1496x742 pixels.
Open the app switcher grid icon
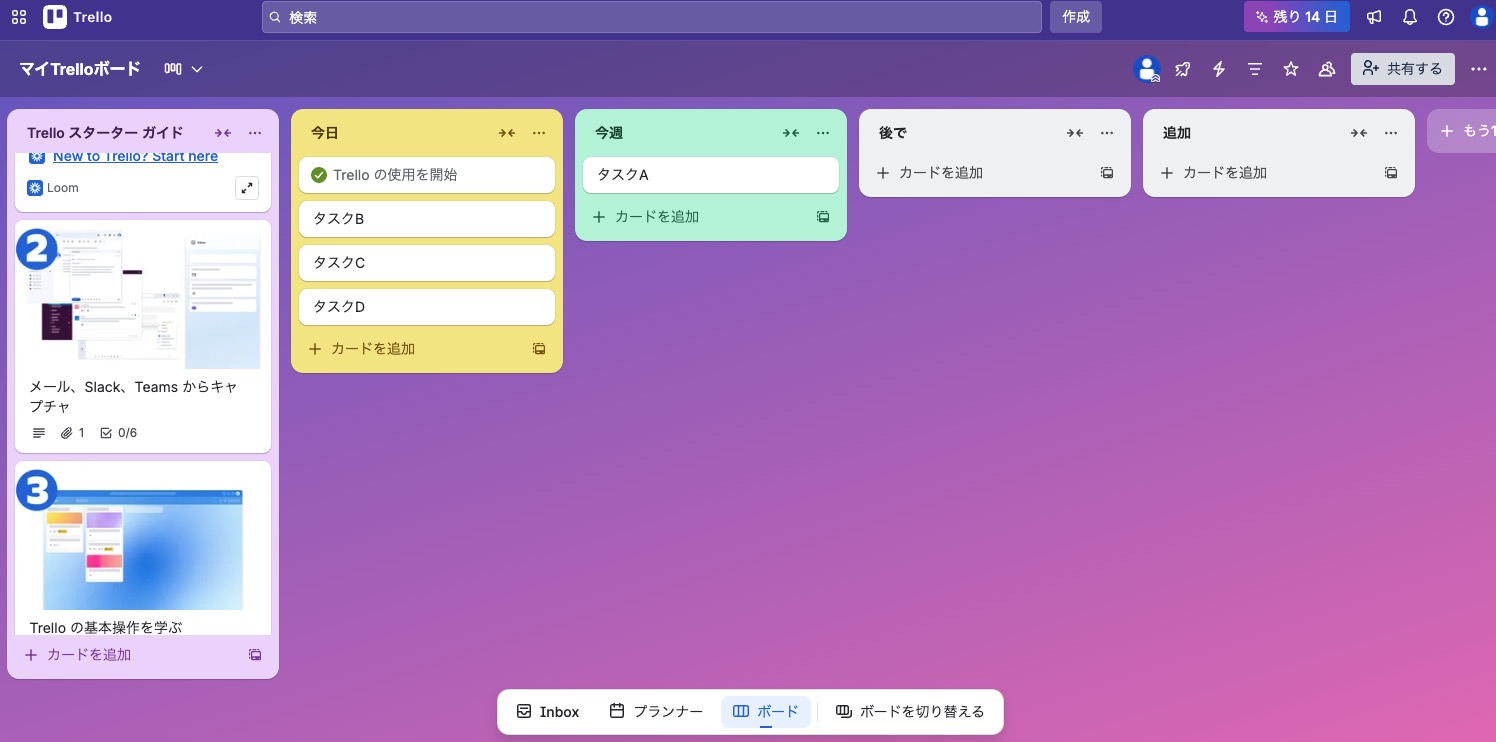19,17
